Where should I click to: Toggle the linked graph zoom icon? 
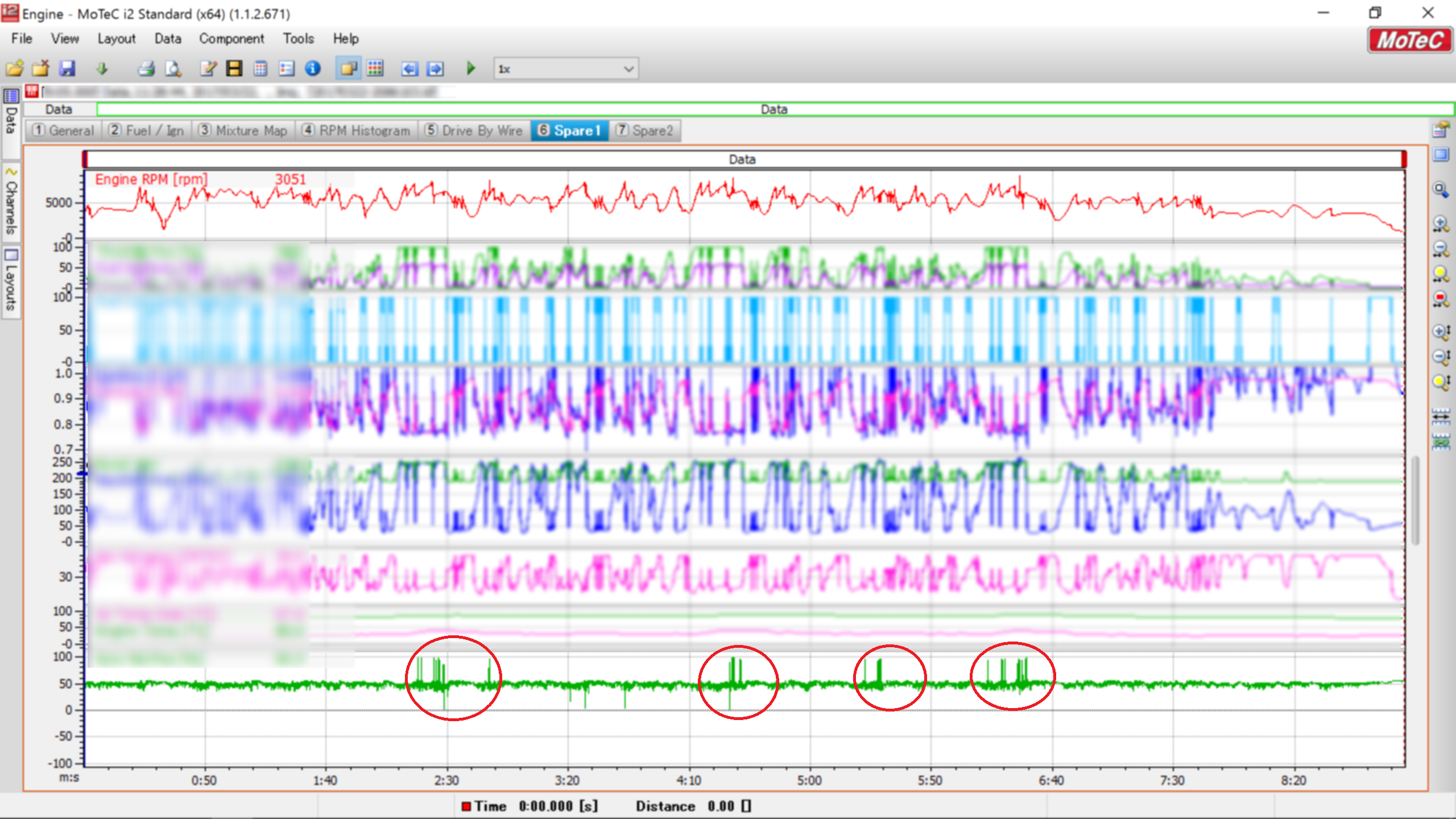coord(1440,441)
